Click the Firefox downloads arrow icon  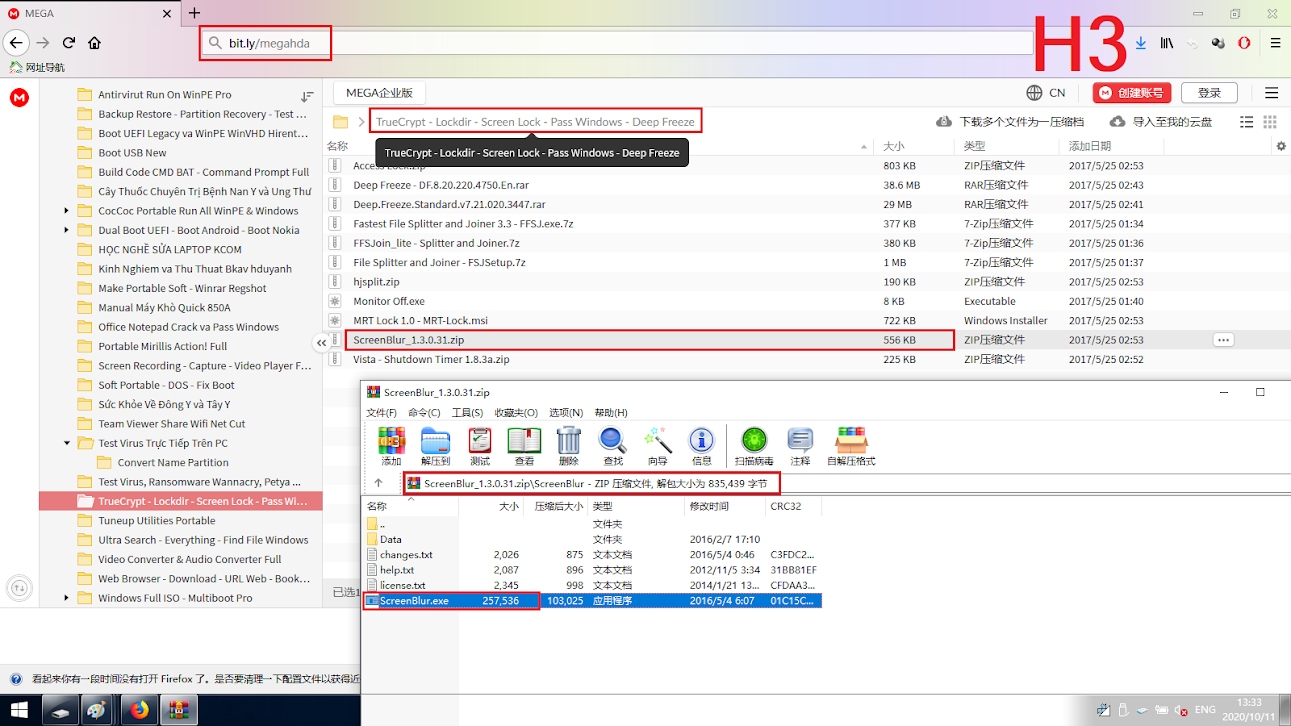1141,43
